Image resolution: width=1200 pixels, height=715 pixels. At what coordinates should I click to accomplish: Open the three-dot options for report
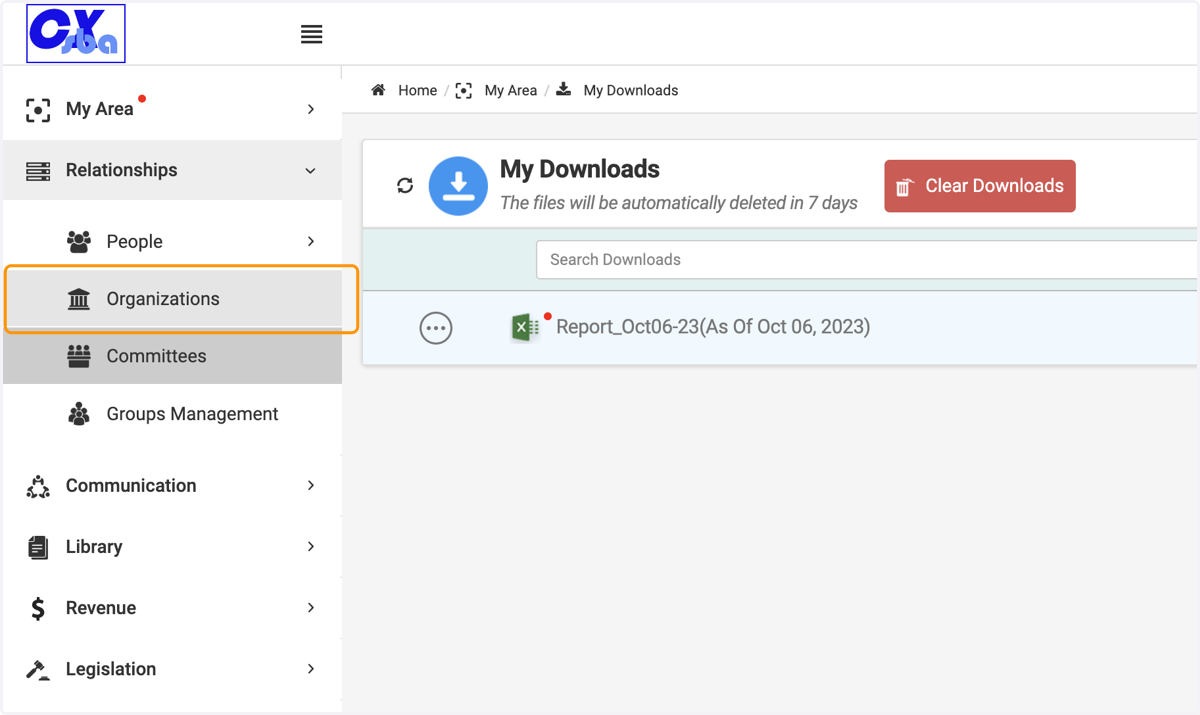[436, 328]
